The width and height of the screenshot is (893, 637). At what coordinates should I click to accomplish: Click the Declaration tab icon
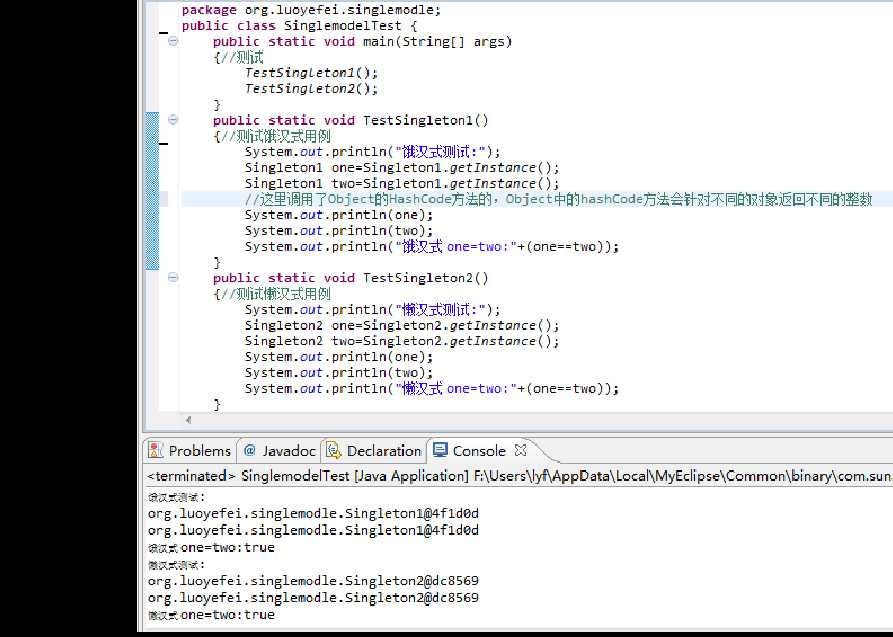[334, 450]
